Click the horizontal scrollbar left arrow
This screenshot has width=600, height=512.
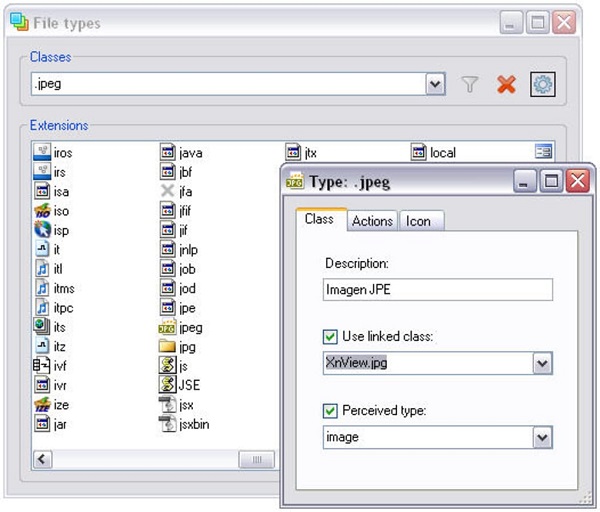[x=43, y=459]
